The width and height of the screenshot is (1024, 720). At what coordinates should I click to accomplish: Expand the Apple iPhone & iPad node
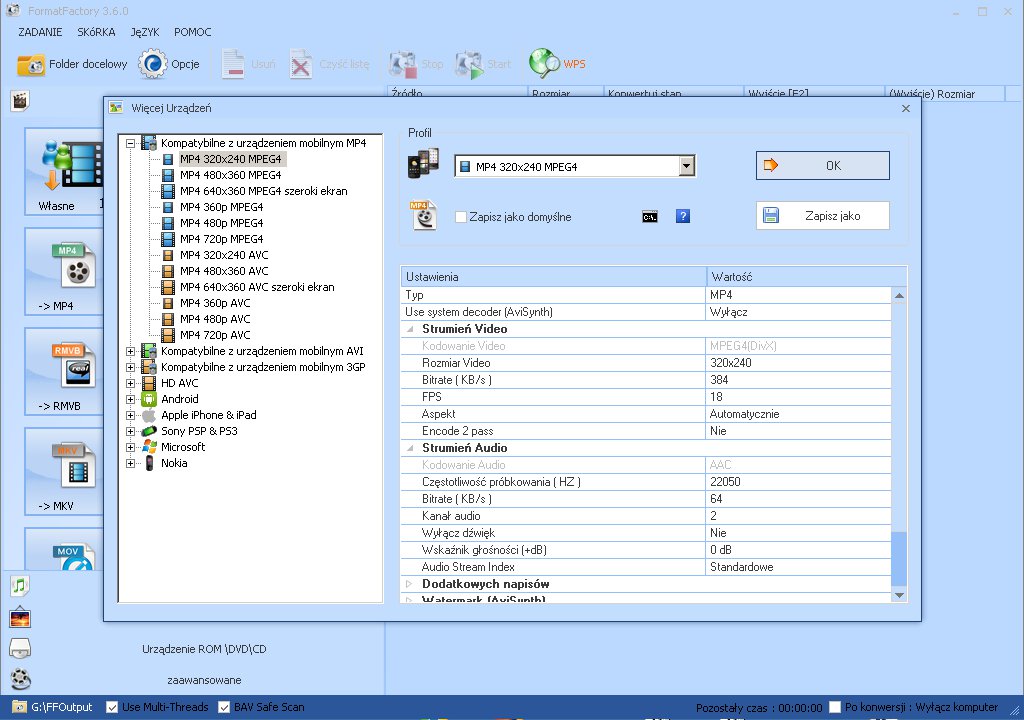[131, 416]
